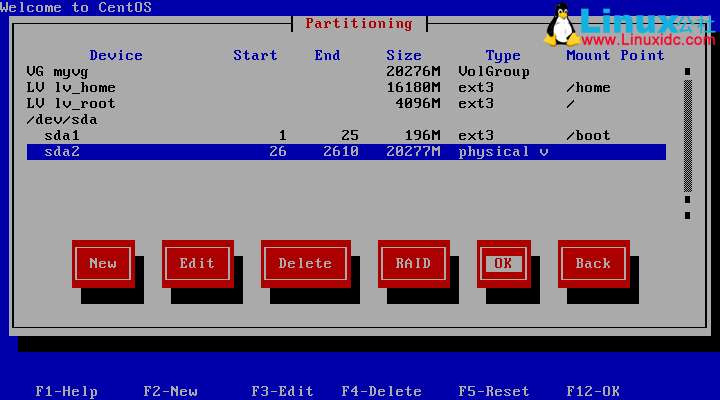Image resolution: width=720 pixels, height=400 pixels.
Task: Select the LV lv_root row
Action: click(x=346, y=104)
